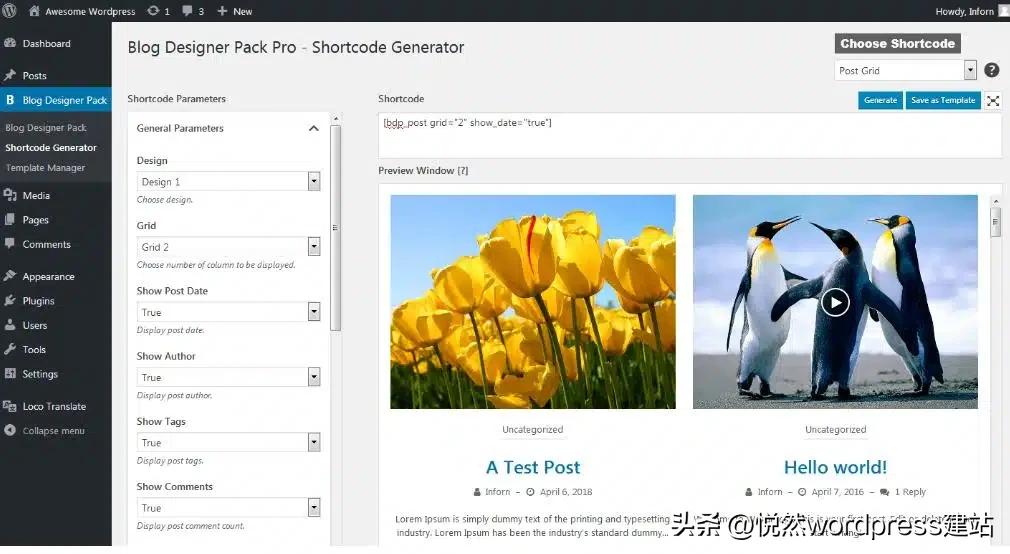Image resolution: width=1010 pixels, height=554 pixels.
Task: Open the A Test Post title link
Action: pyautogui.click(x=532, y=467)
